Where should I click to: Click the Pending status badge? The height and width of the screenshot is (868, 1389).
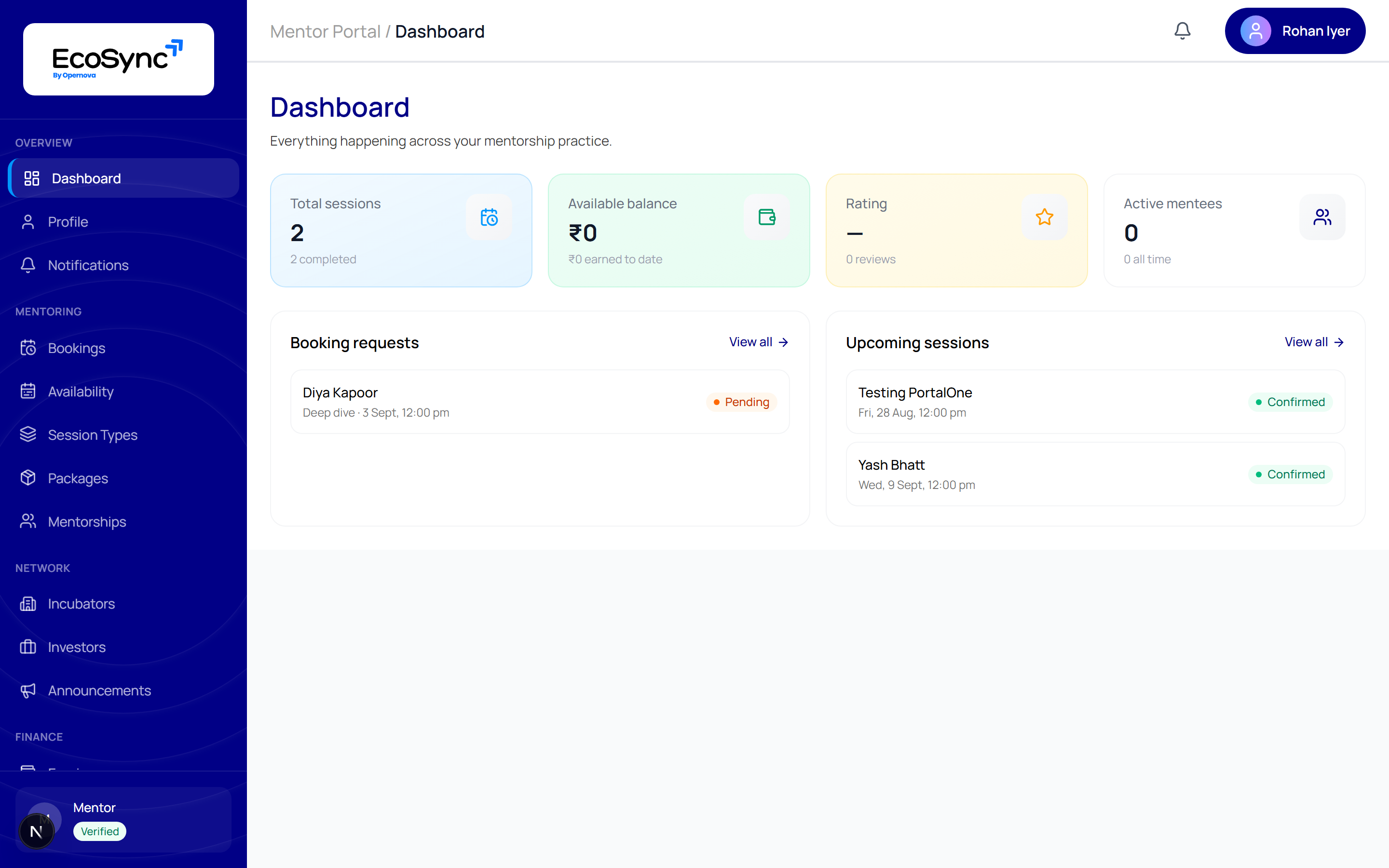pyautogui.click(x=742, y=402)
